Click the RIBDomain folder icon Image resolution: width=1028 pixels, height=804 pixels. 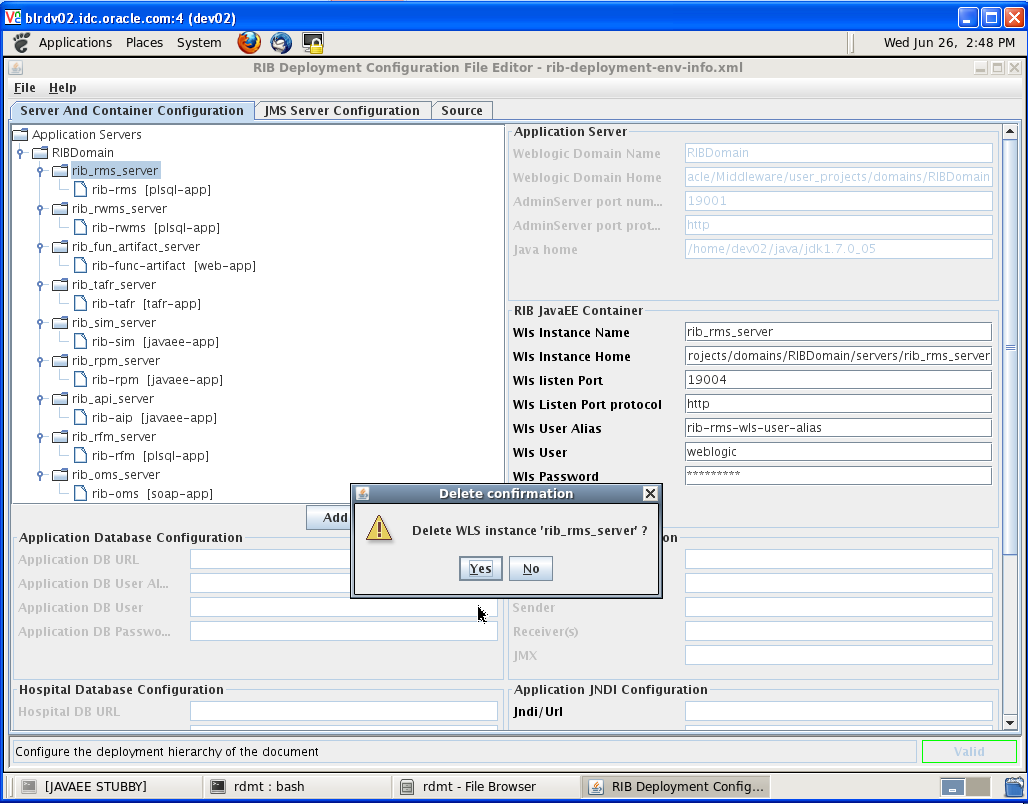coord(40,153)
